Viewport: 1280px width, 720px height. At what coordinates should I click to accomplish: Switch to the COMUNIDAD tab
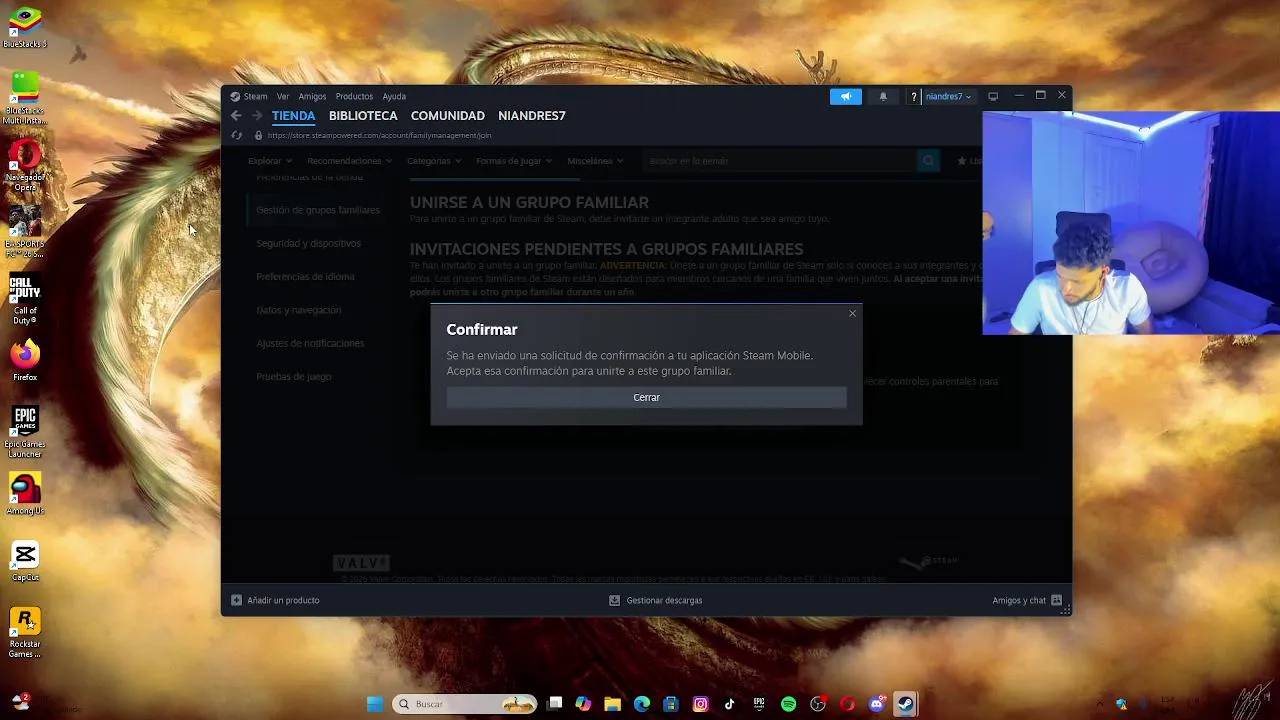click(x=448, y=116)
